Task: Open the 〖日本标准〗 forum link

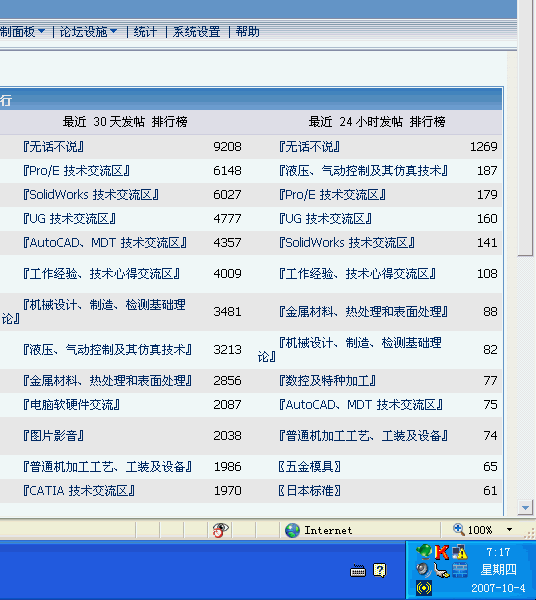Action: [x=310, y=491]
